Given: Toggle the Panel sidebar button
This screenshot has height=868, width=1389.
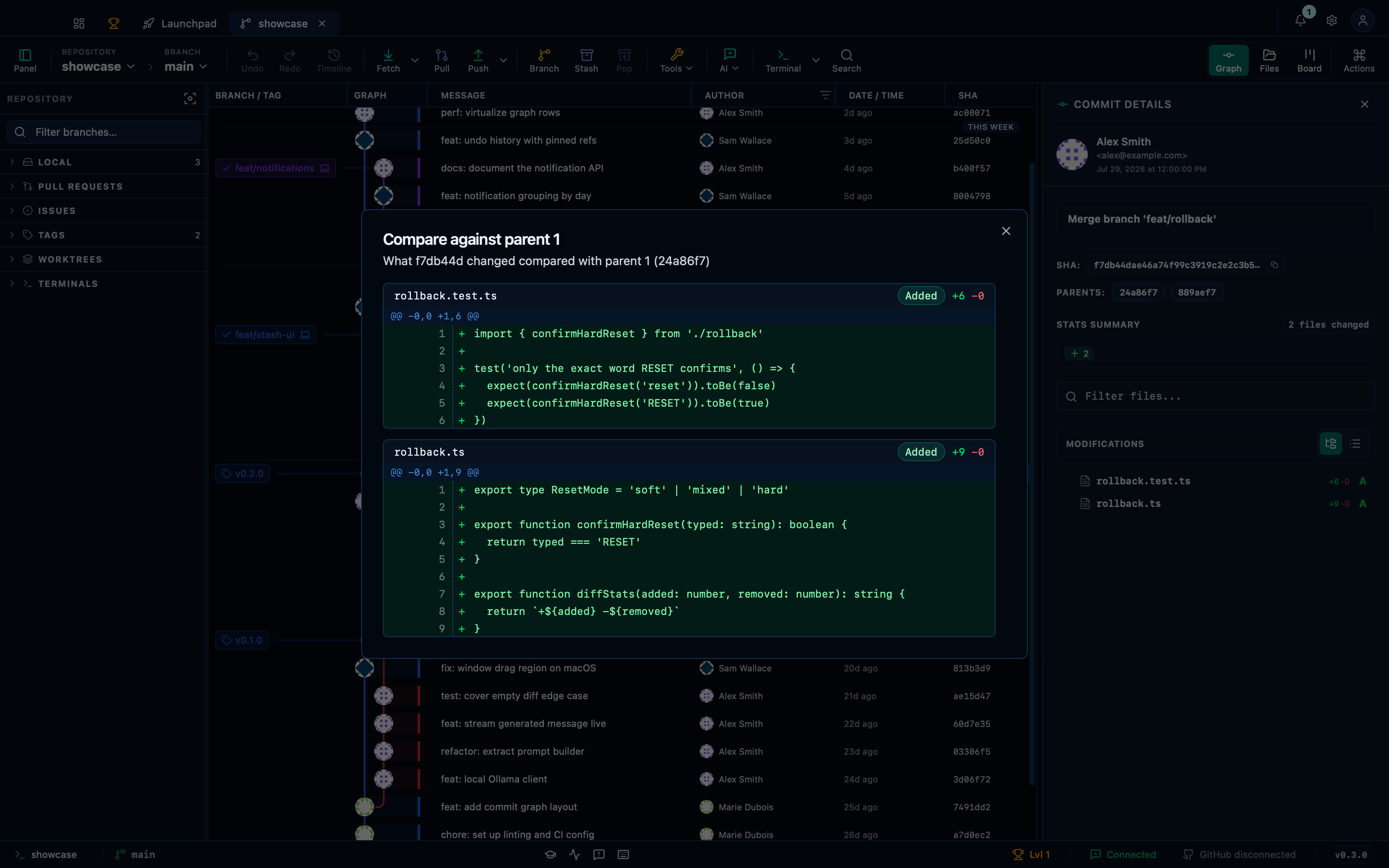Looking at the screenshot, I should pos(25,60).
